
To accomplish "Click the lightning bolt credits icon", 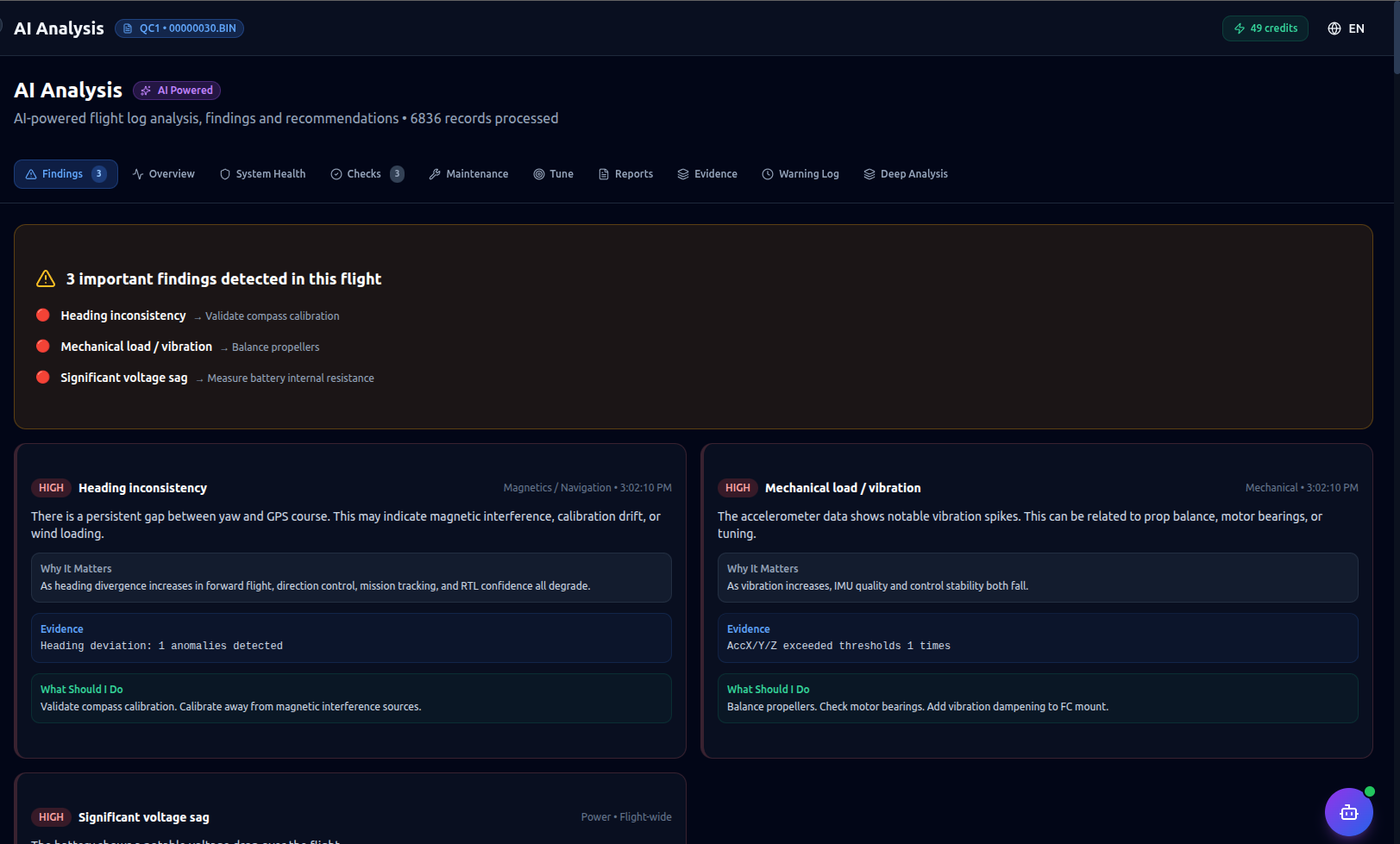I will pos(1240,28).
